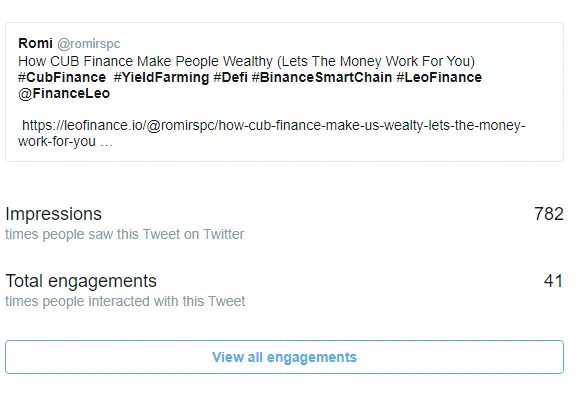The height and width of the screenshot is (395, 579).
Task: Click the engagements count 41
Action: [554, 281]
